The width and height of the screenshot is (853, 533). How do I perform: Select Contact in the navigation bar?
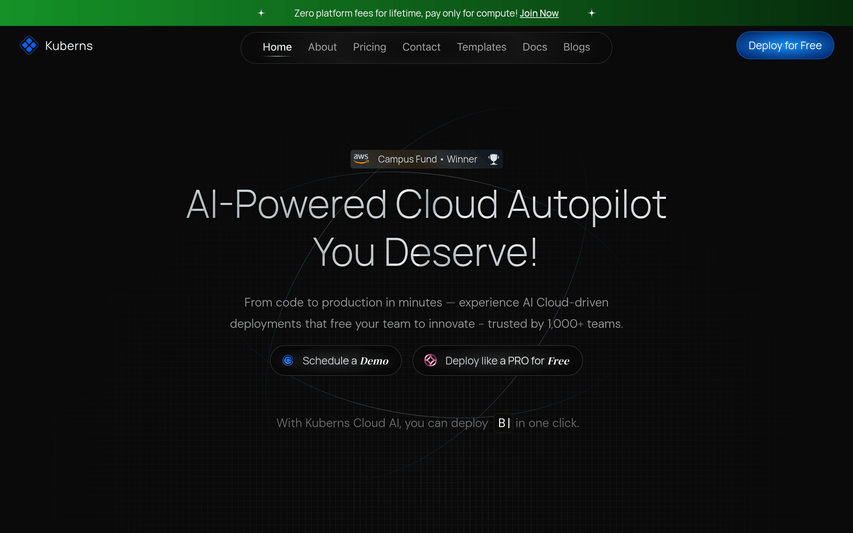(x=421, y=47)
